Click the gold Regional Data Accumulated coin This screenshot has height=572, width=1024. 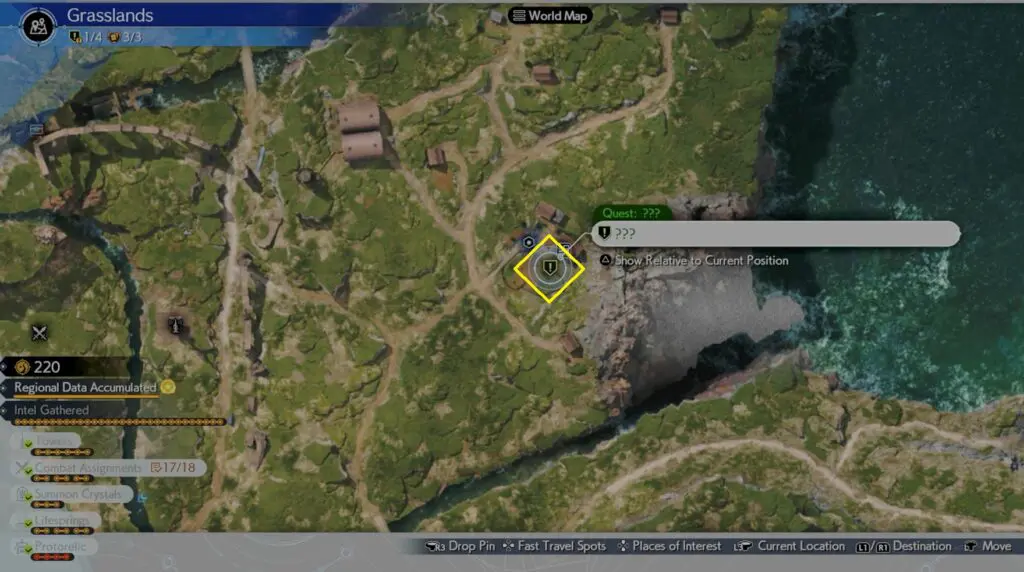coord(168,387)
